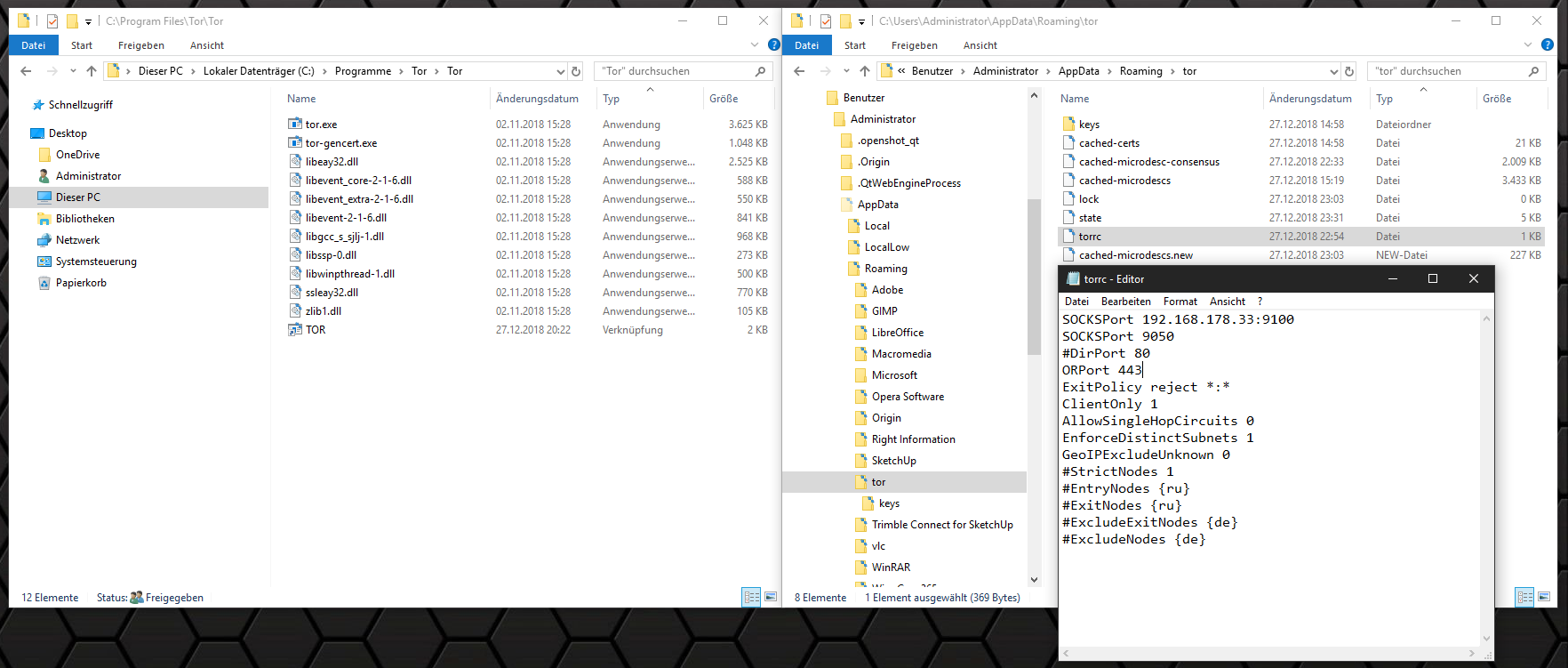Refresh the left Explorer address bar
1568x668 pixels.
[x=576, y=71]
